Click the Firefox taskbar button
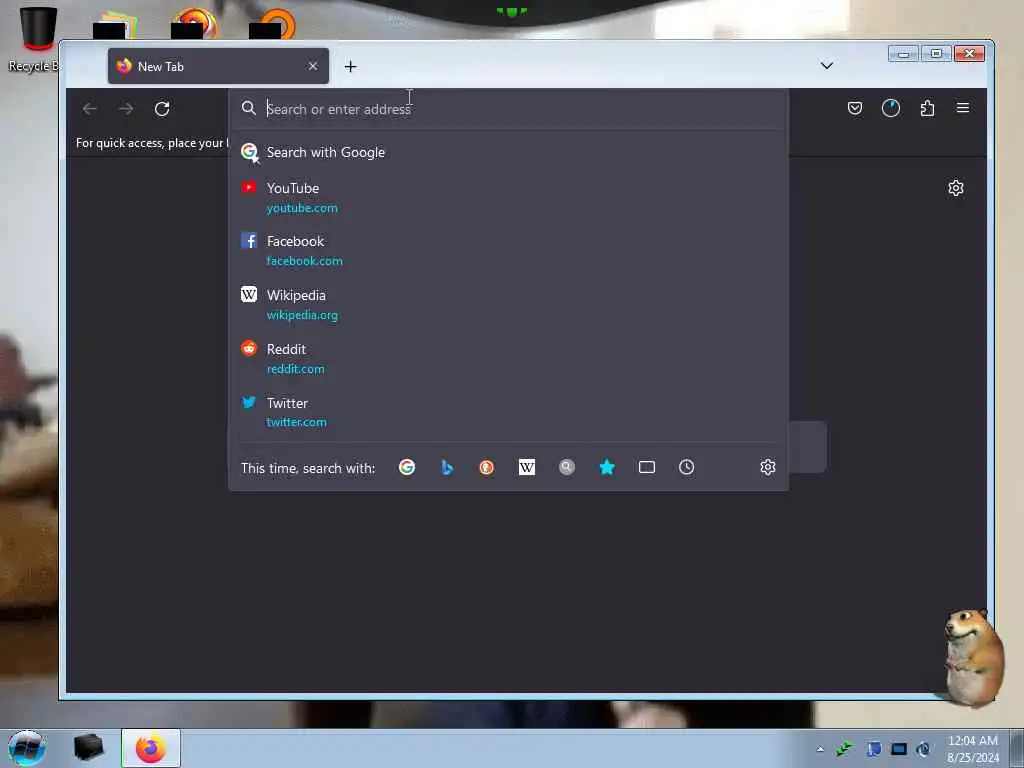 pyautogui.click(x=150, y=748)
